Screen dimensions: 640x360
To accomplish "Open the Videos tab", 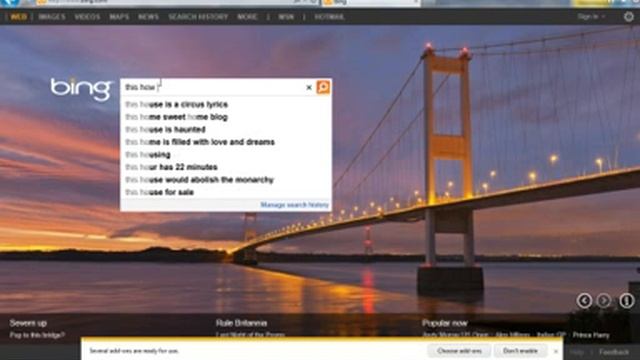I will click(87, 17).
